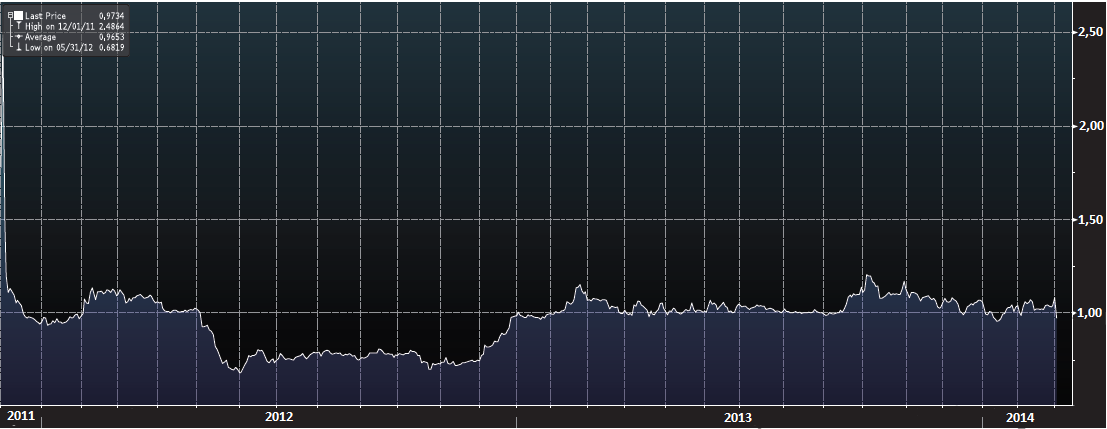
Task: Click the 1,00 price axis label
Action: (1091, 313)
